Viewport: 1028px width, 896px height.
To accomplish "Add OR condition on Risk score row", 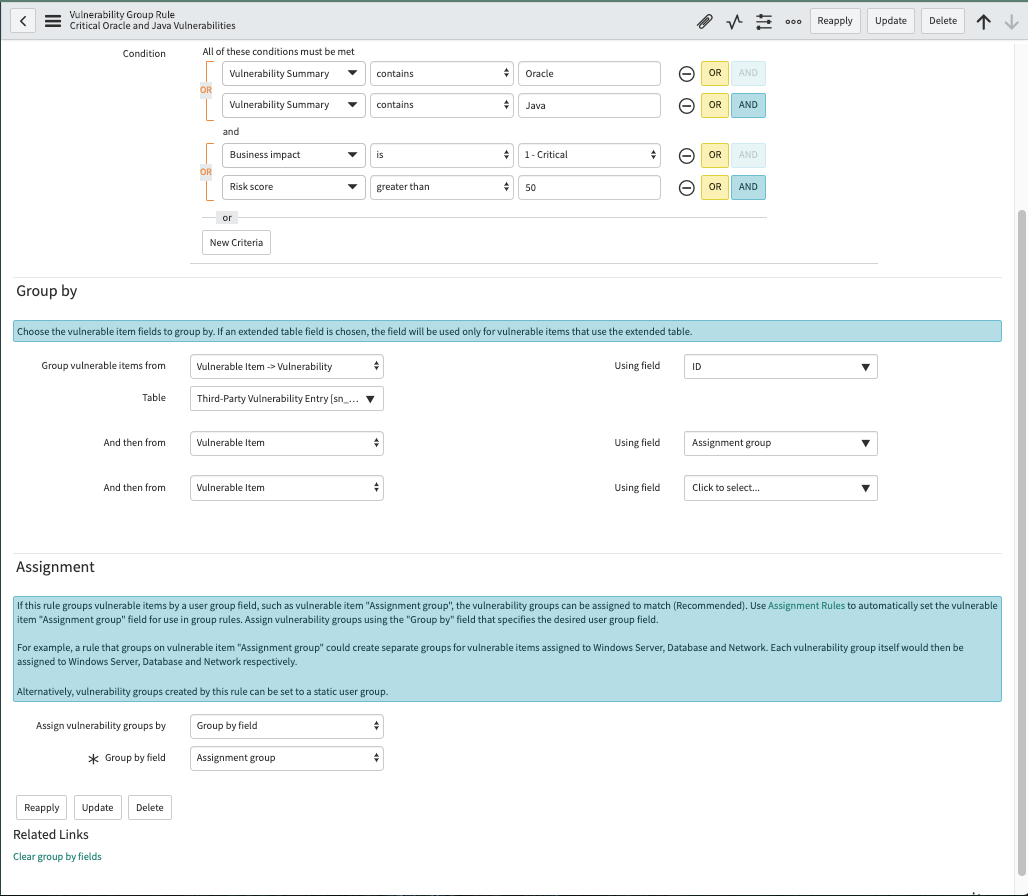I will click(715, 187).
